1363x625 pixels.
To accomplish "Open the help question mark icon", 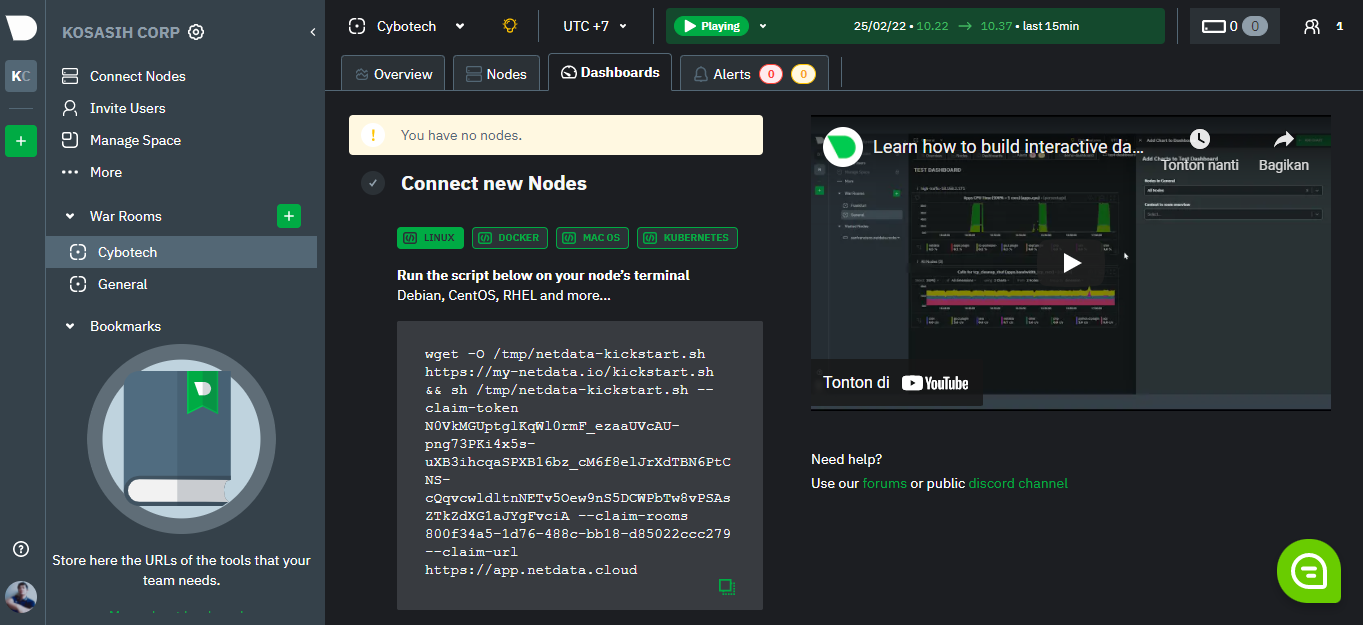I will click(x=21, y=549).
